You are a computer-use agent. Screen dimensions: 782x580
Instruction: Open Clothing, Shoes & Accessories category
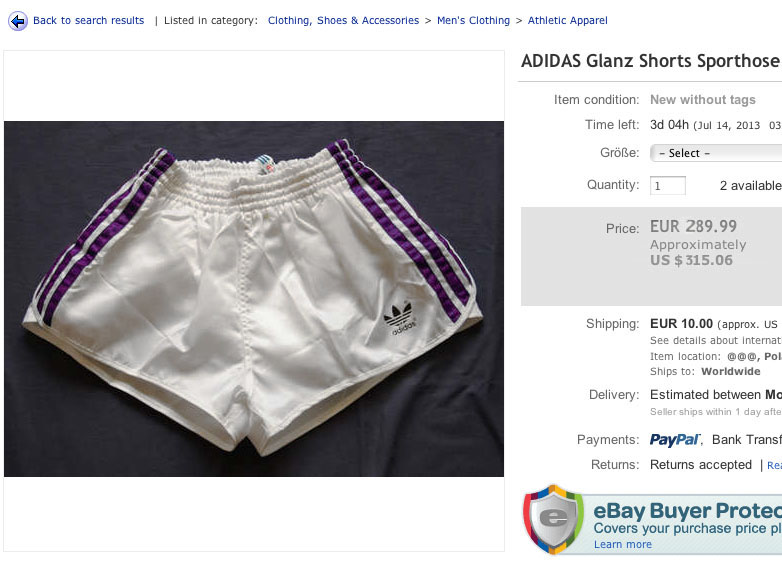tap(343, 20)
